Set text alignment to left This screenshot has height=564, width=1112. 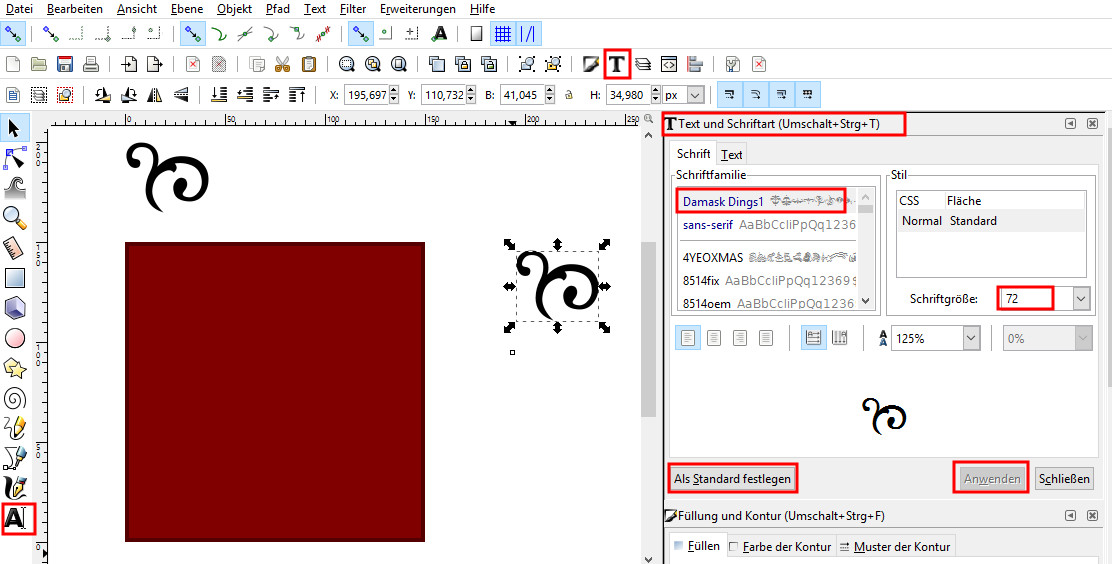pos(688,338)
